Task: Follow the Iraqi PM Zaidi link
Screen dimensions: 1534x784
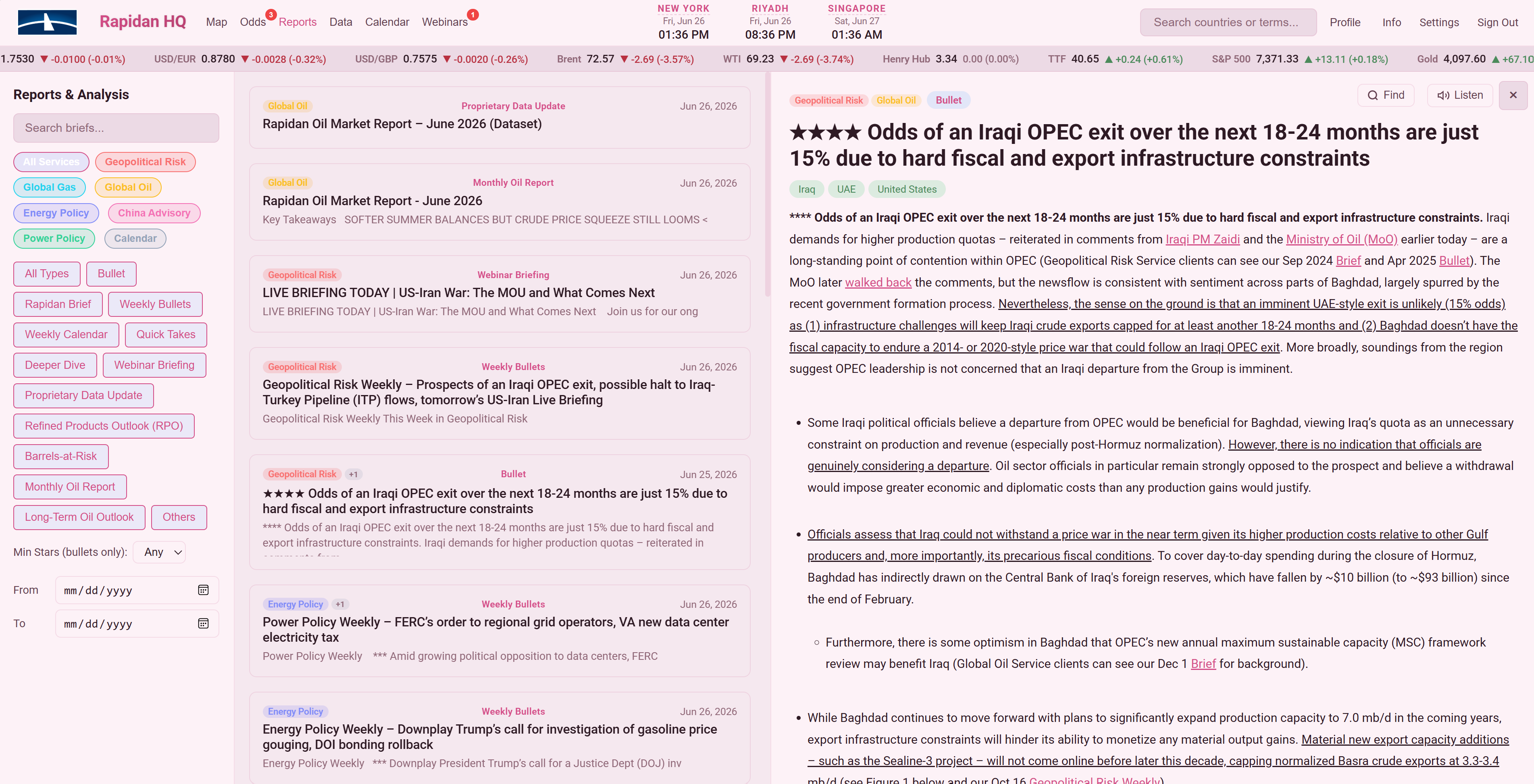Action: [1202, 239]
